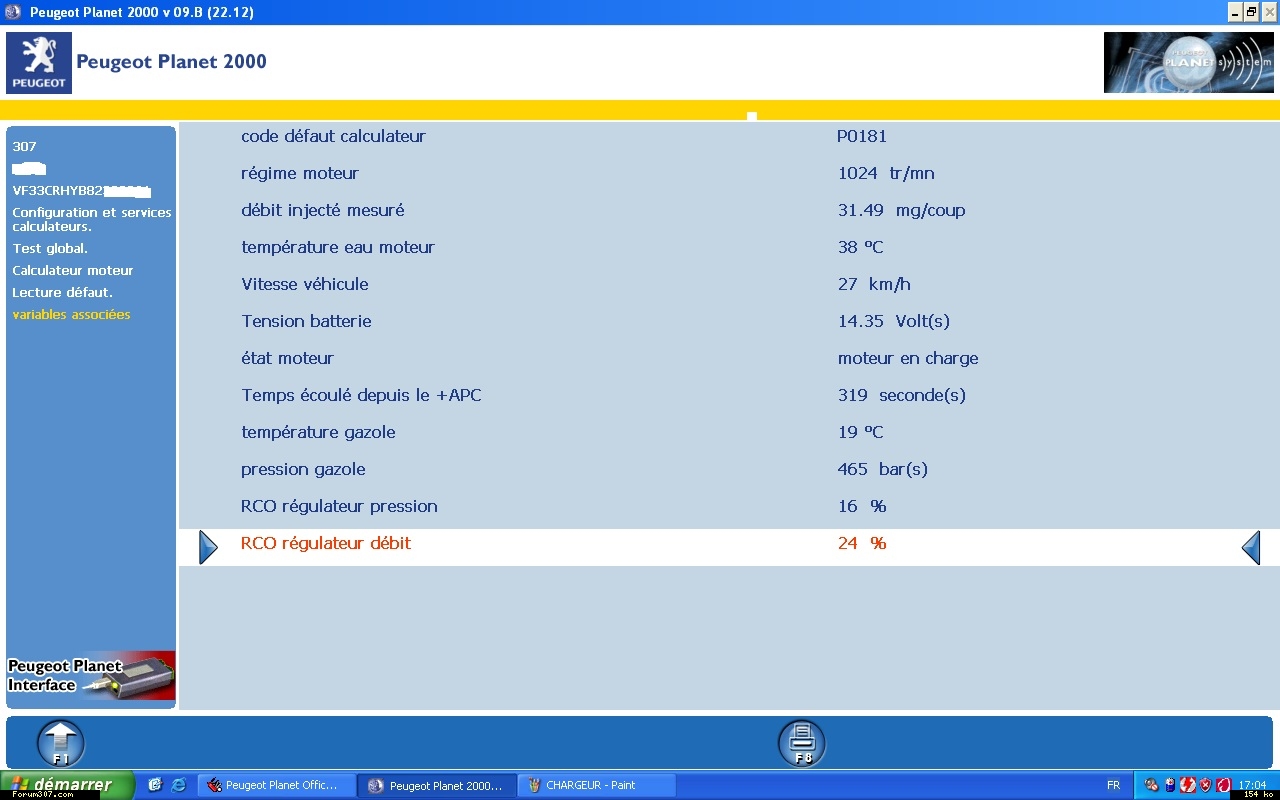Select 'Configuration et services calculateurs.' in sidebar

pyautogui.click(x=92, y=219)
